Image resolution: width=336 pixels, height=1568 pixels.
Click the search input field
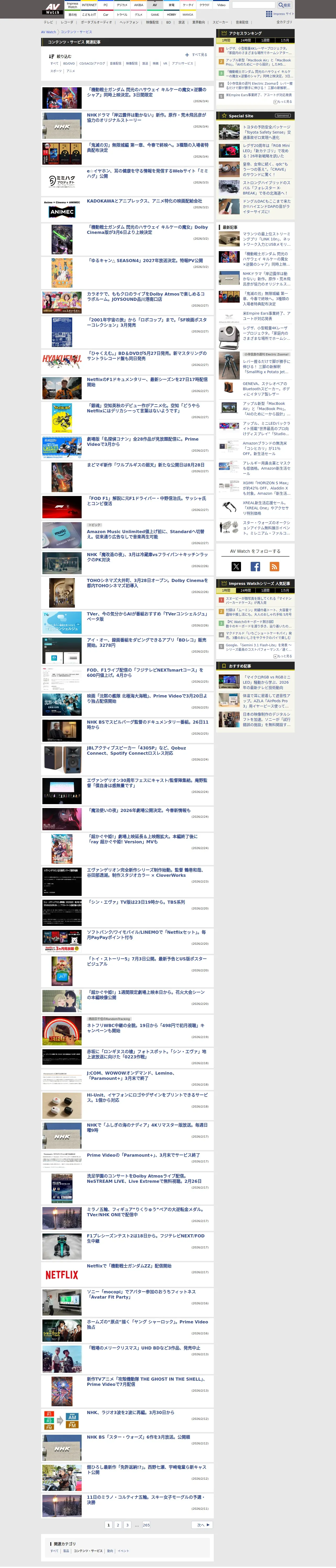254,5
